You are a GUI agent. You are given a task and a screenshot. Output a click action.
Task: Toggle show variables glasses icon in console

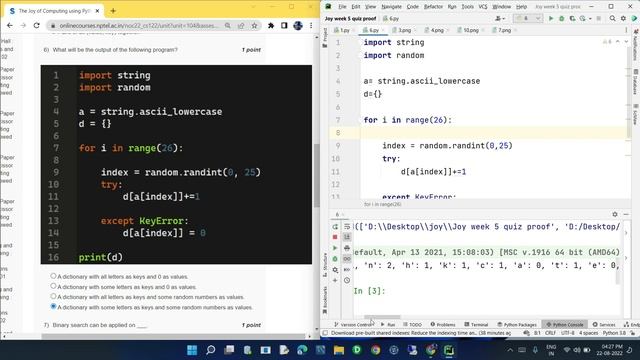(347, 259)
